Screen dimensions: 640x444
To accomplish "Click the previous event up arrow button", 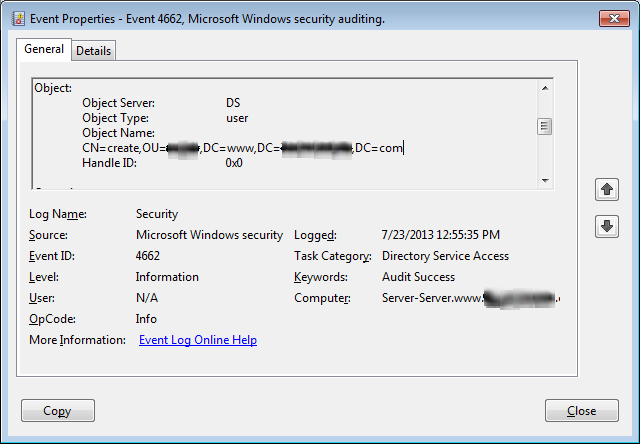I will click(606, 189).
